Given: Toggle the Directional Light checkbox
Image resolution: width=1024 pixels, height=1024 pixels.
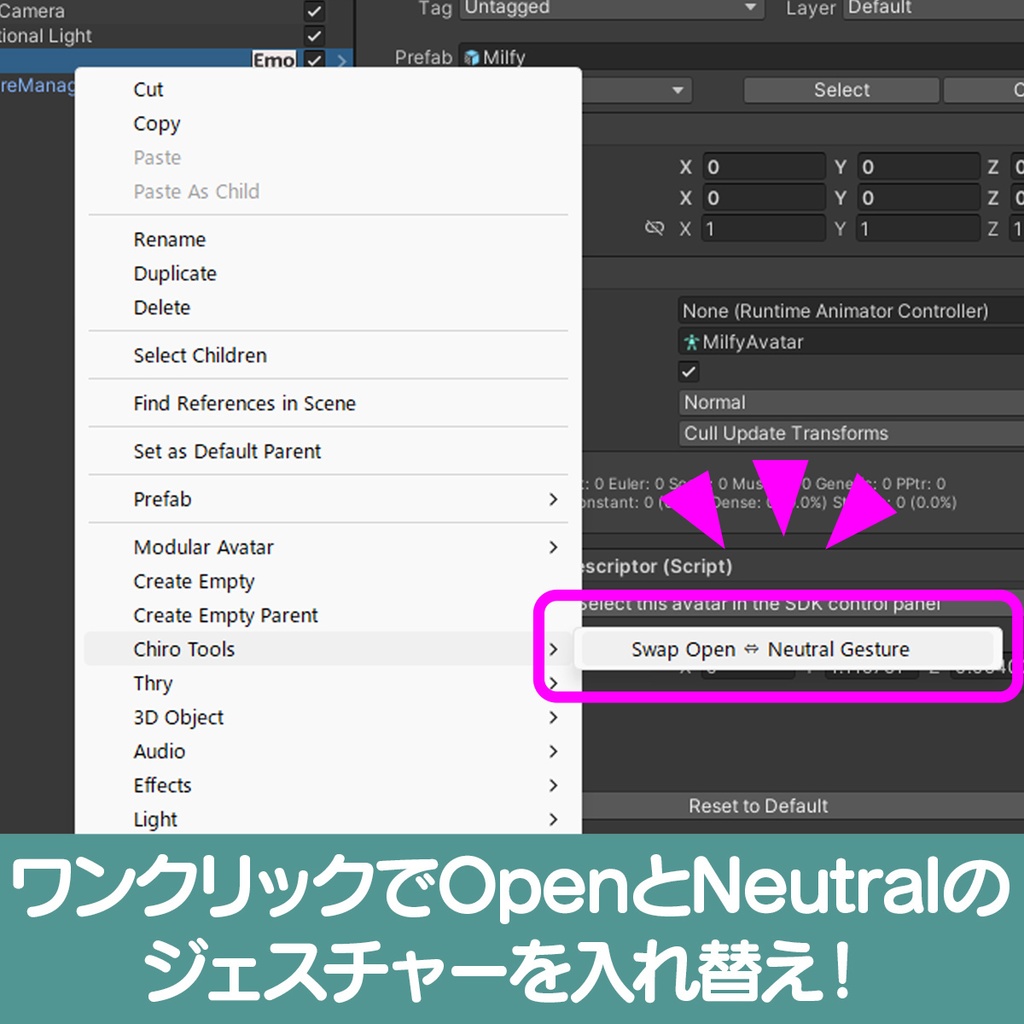Looking at the screenshot, I should 314,36.
